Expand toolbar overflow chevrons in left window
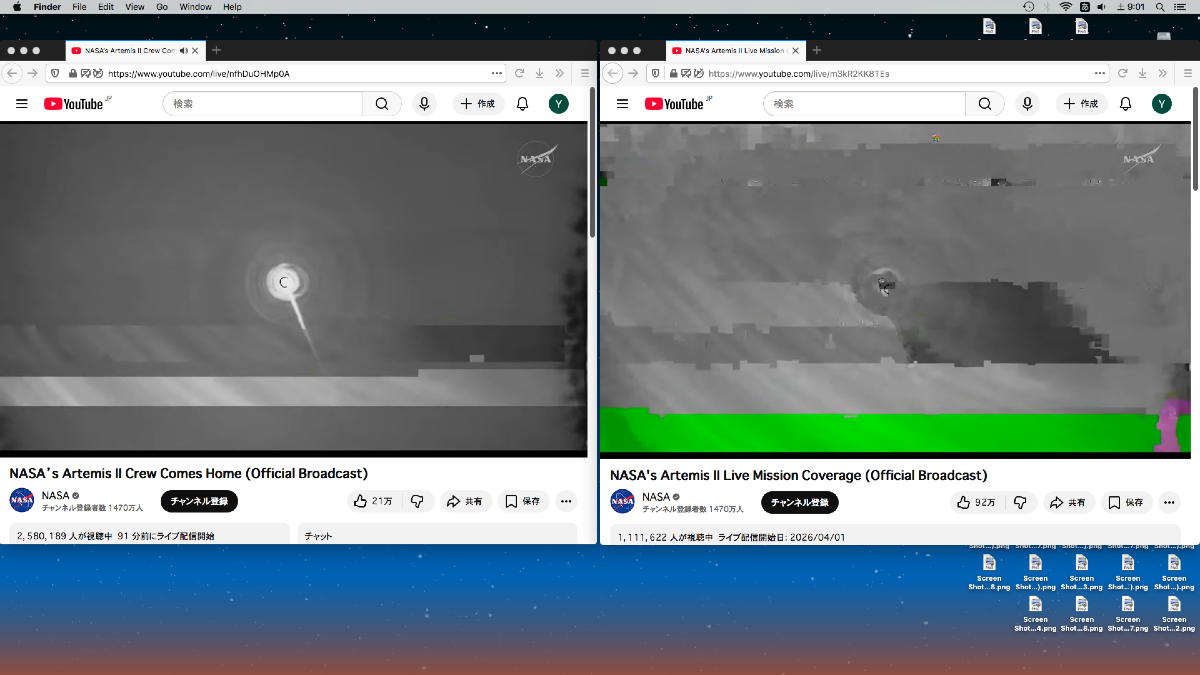The image size is (1200, 675). tap(560, 73)
